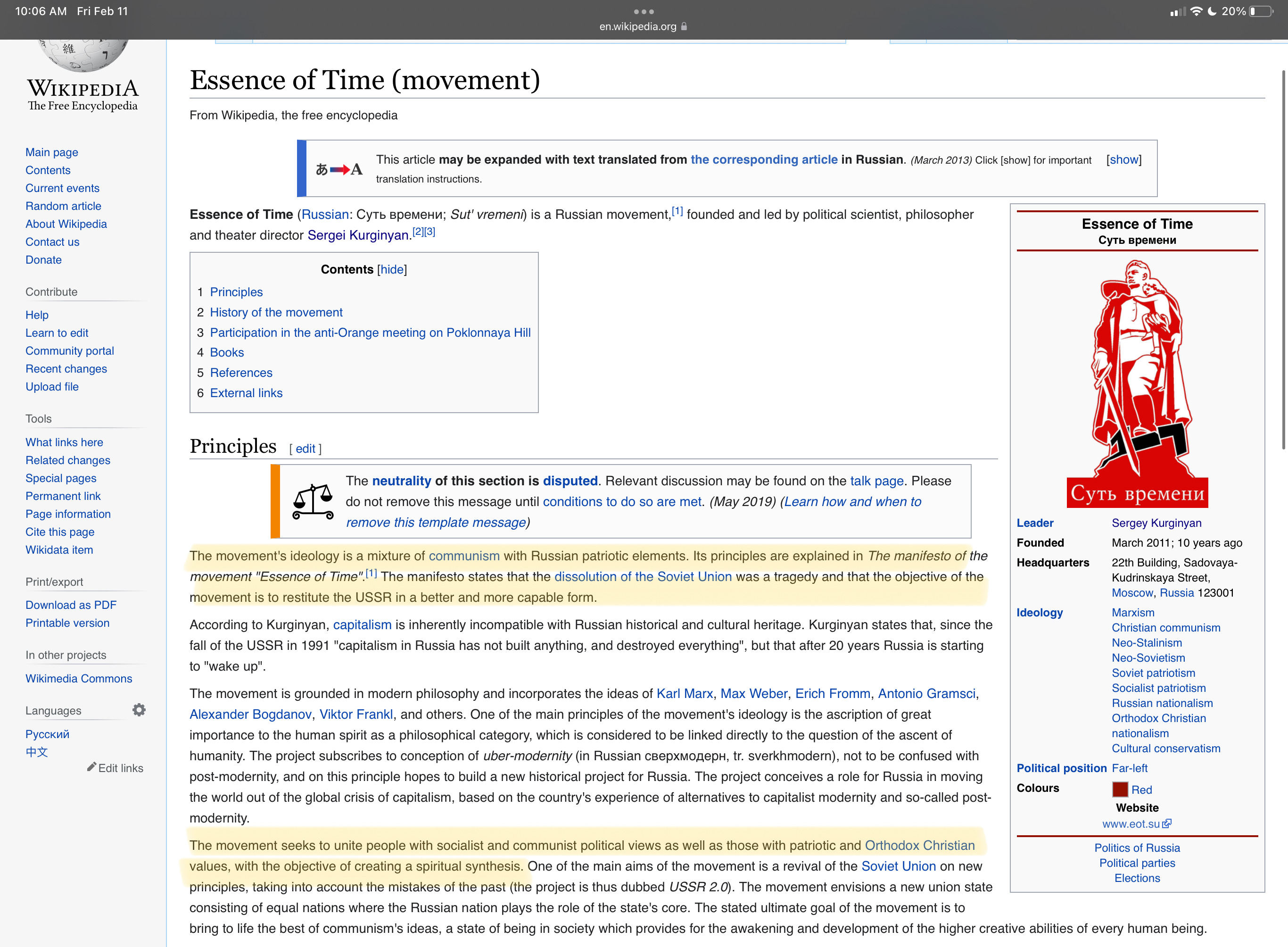Open Permanent link
The width and height of the screenshot is (1288, 947).
63,496
